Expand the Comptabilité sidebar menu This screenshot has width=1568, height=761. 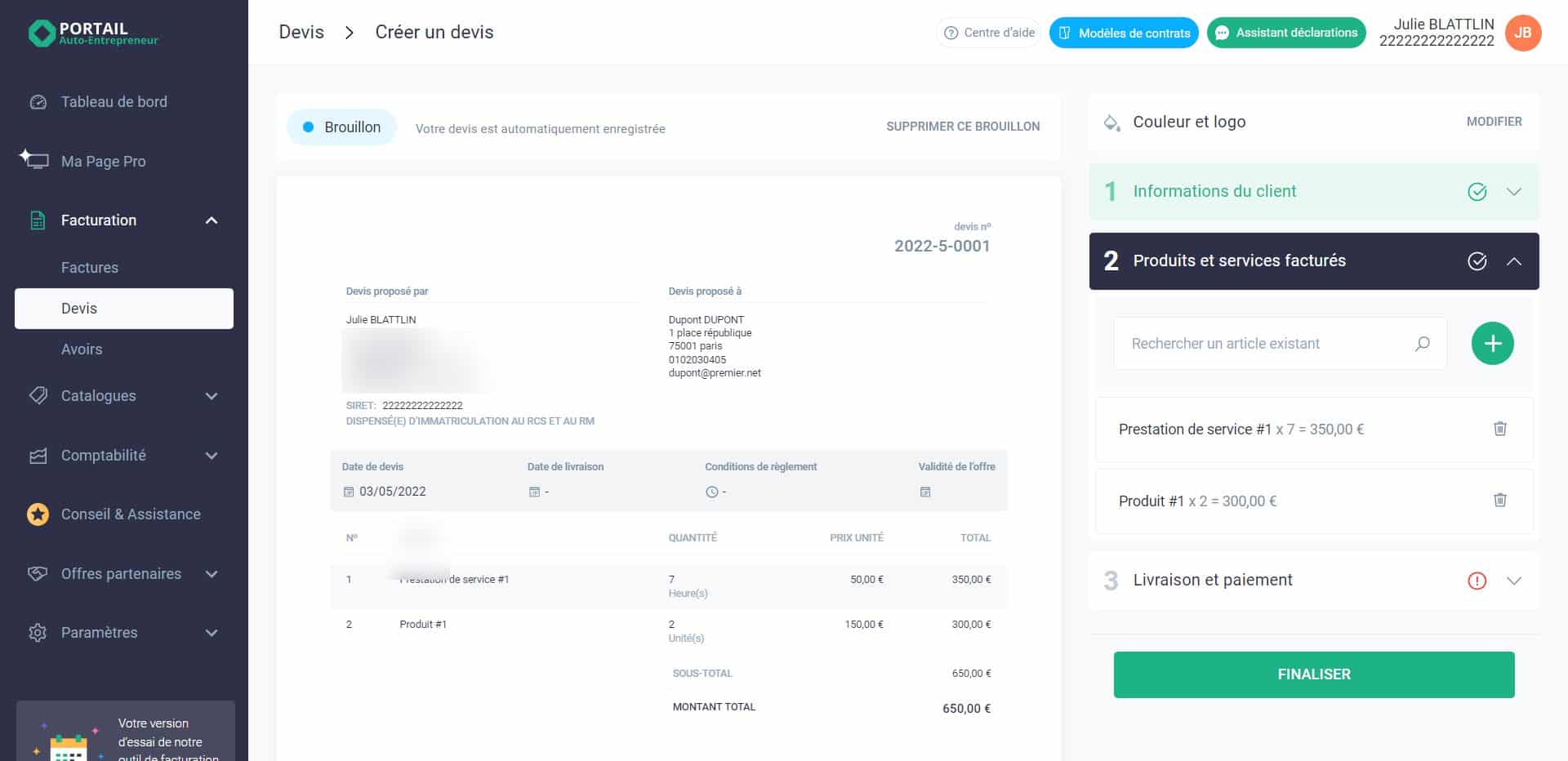pyautogui.click(x=211, y=456)
